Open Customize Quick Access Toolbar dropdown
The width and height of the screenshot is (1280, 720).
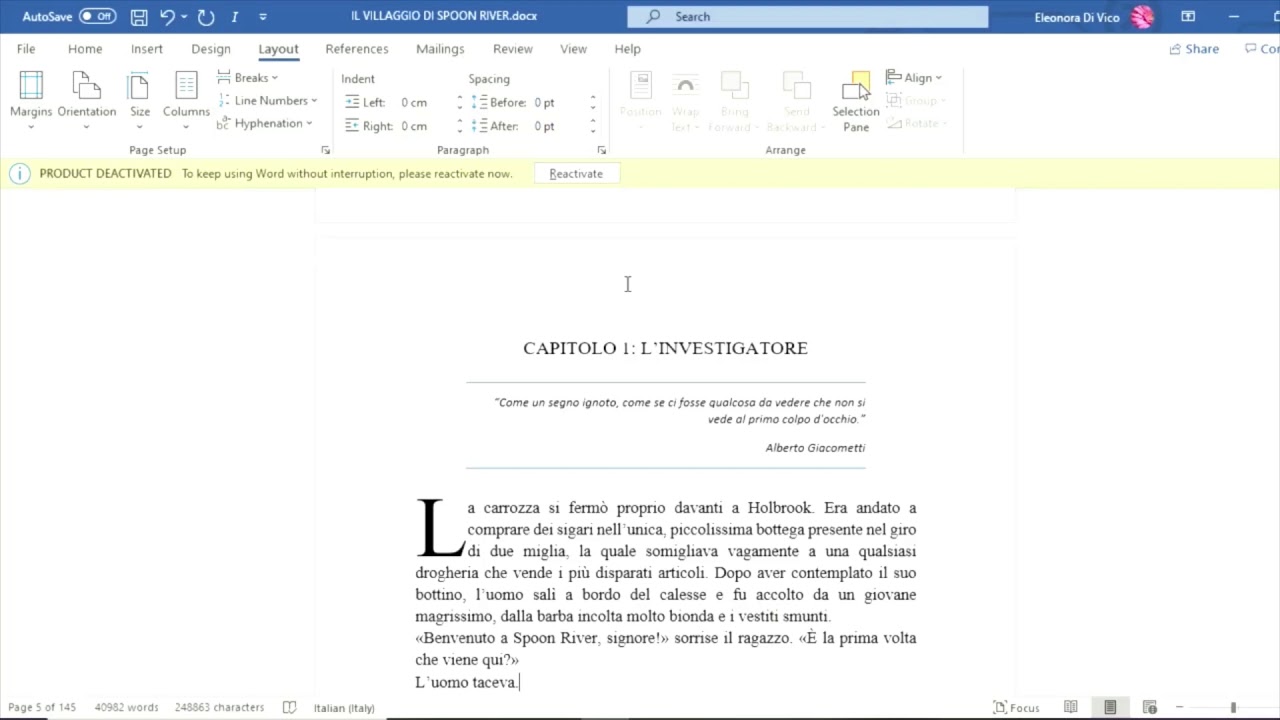263,17
